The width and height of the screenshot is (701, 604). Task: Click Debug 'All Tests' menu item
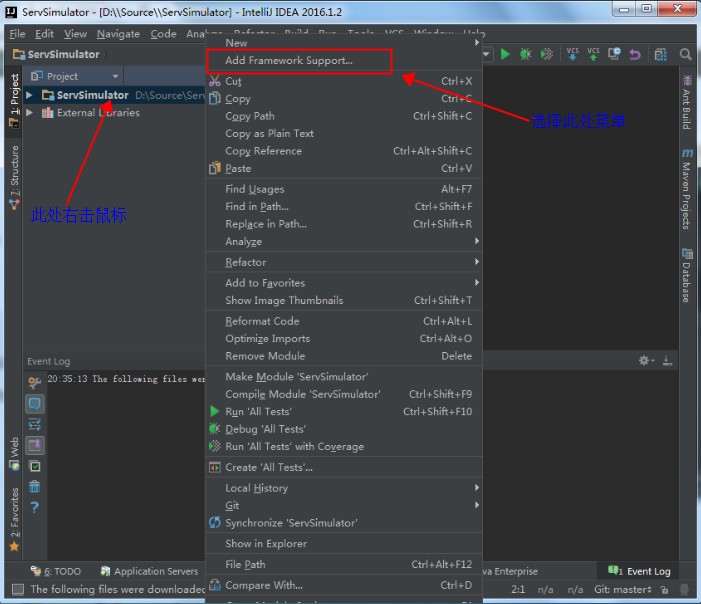(343, 429)
